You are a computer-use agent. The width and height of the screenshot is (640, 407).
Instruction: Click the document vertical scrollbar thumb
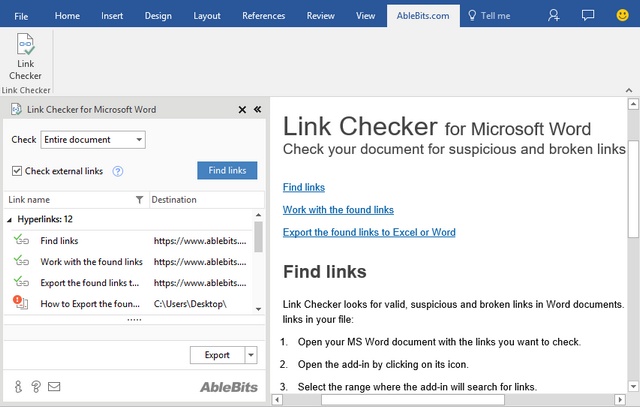[633, 189]
